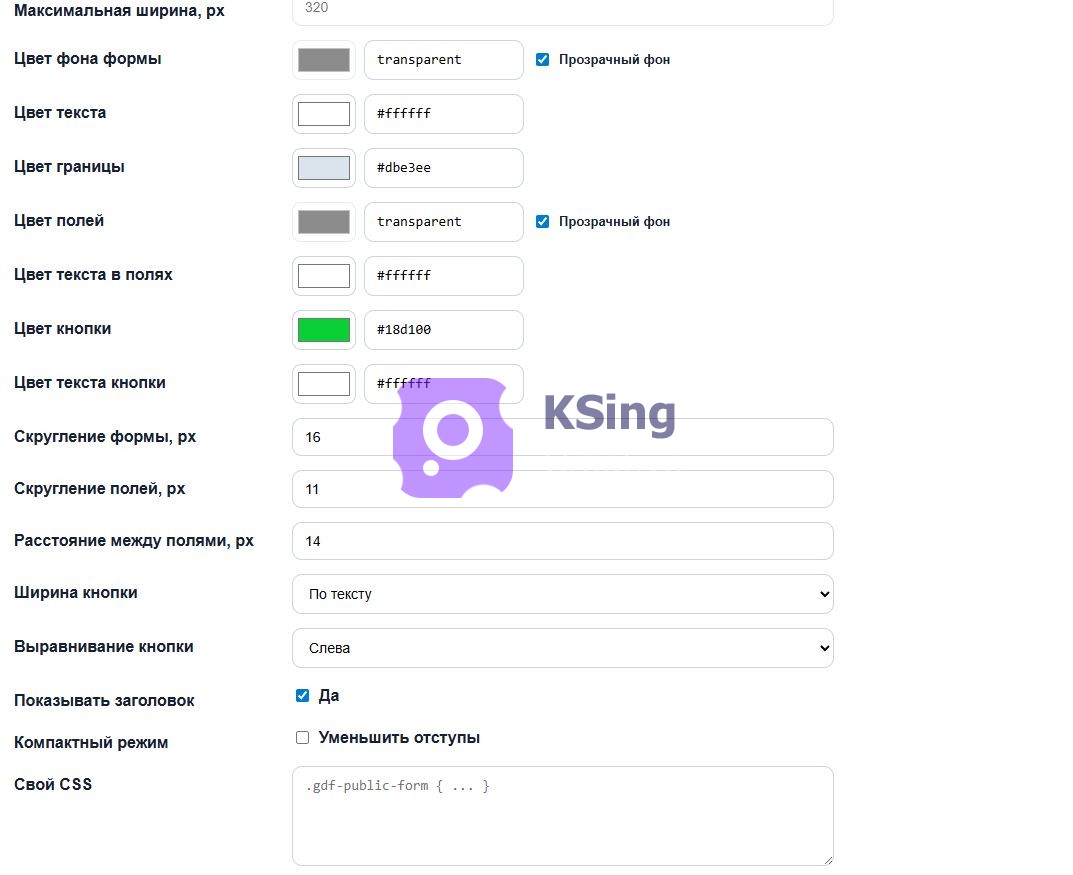This screenshot has height=875, width=1073.
Task: Click the form background transparent value field
Action: [x=443, y=60]
